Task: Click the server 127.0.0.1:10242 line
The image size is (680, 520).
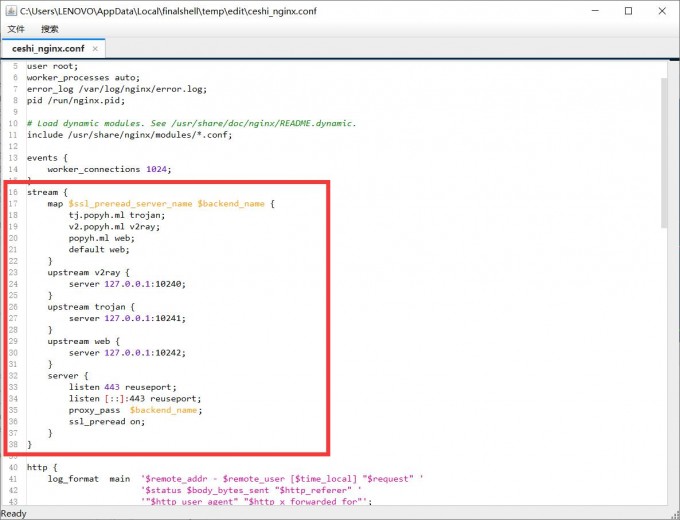Action: click(127, 353)
